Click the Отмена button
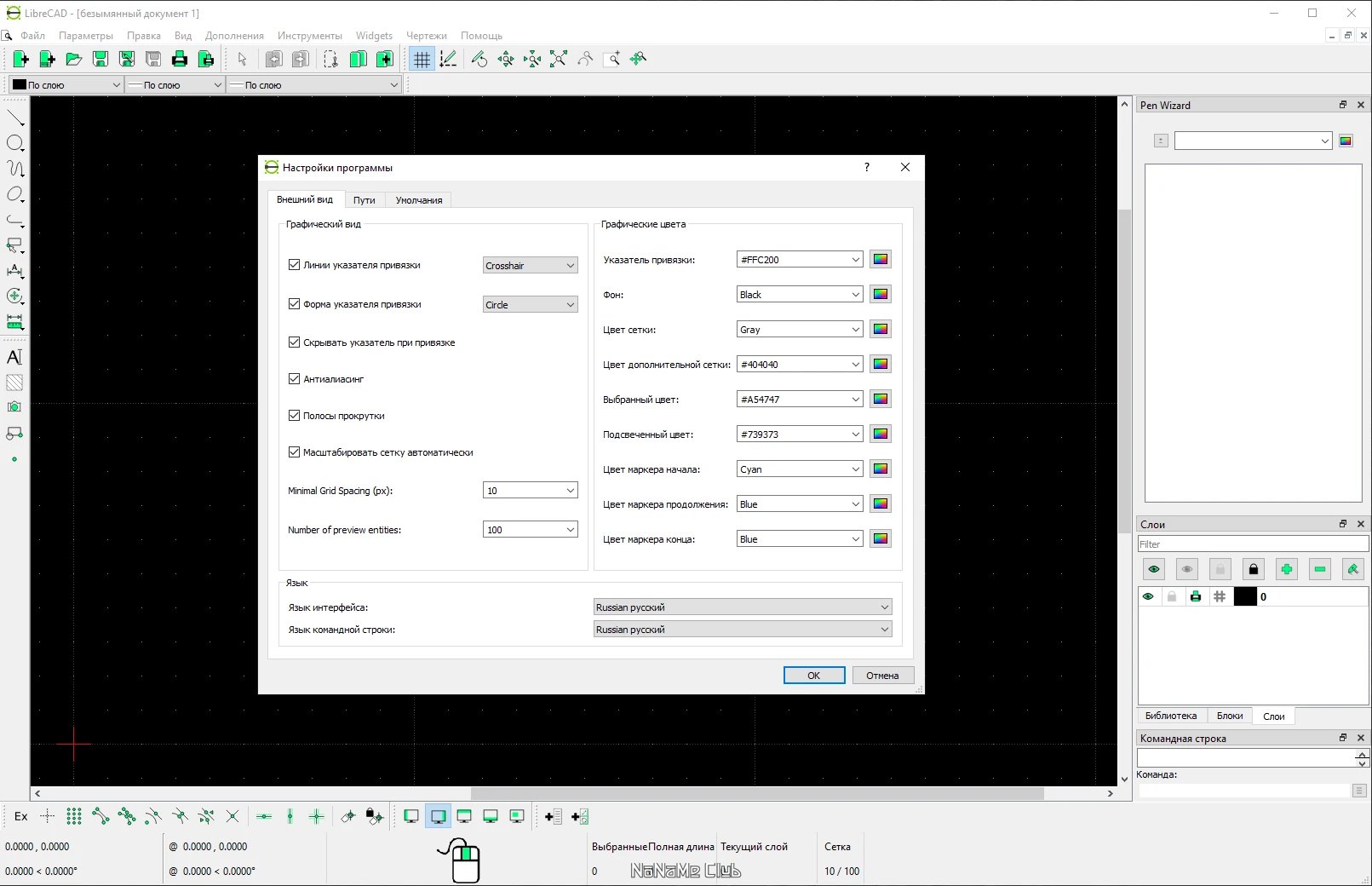 882,675
